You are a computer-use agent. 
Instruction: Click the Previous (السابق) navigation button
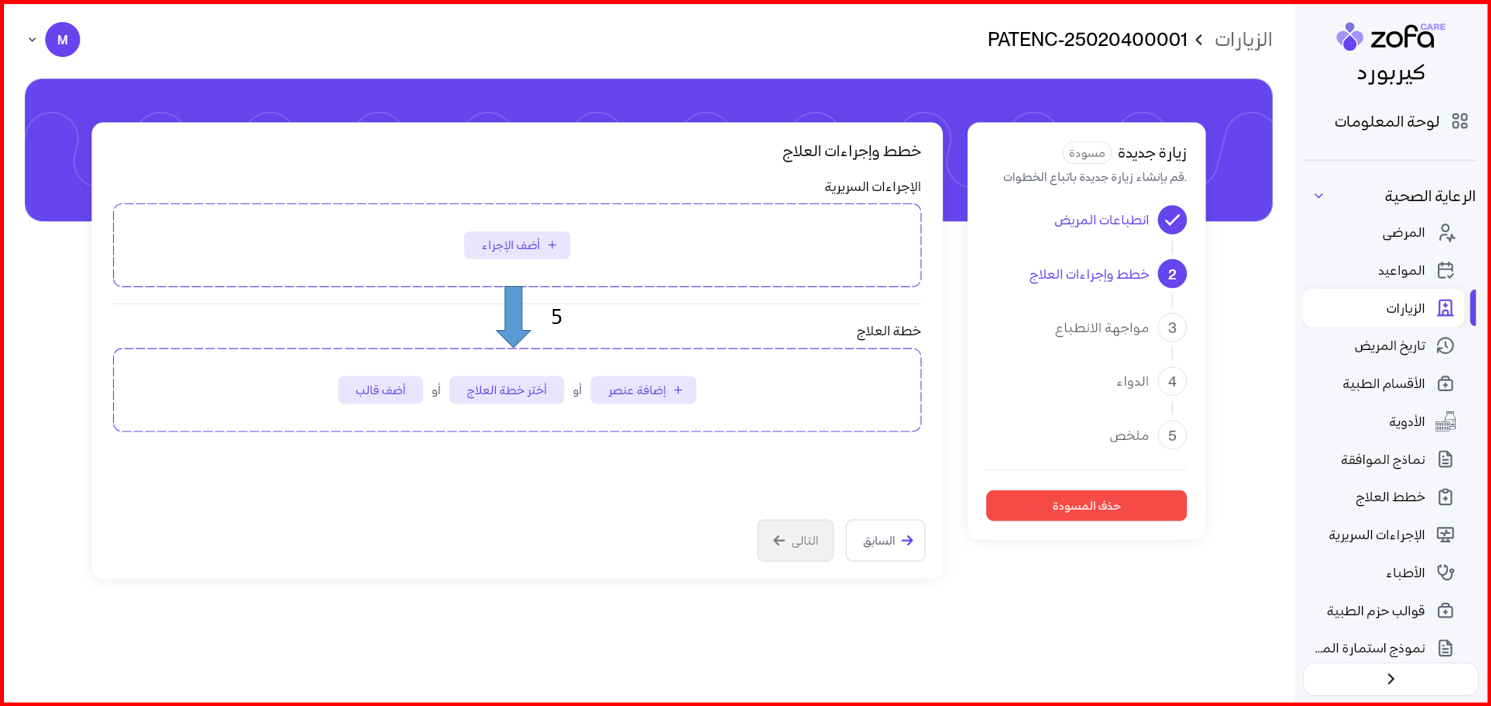[x=885, y=541]
